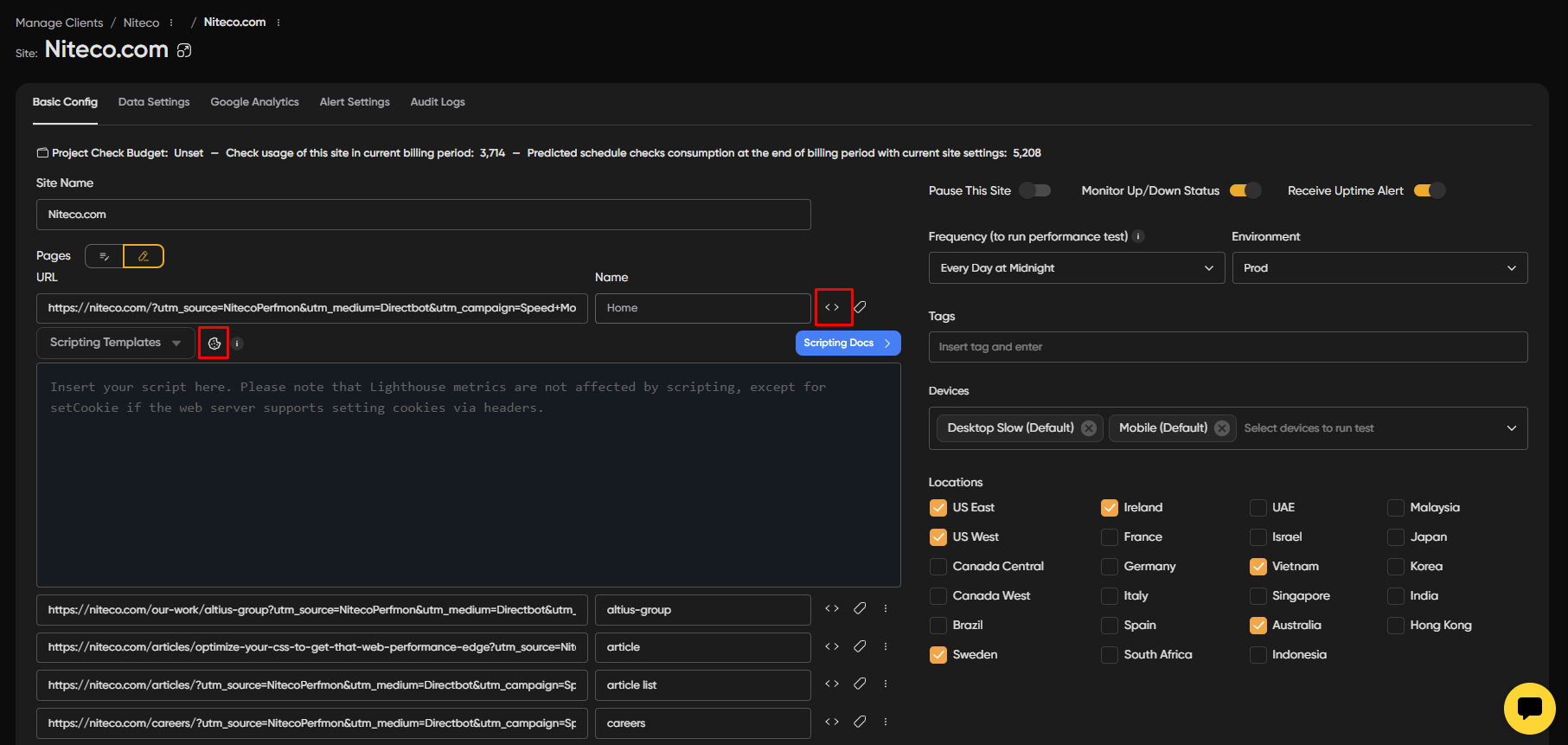Viewport: 1568px width, 745px height.
Task: Open the more options menu for article row
Action: click(x=886, y=646)
